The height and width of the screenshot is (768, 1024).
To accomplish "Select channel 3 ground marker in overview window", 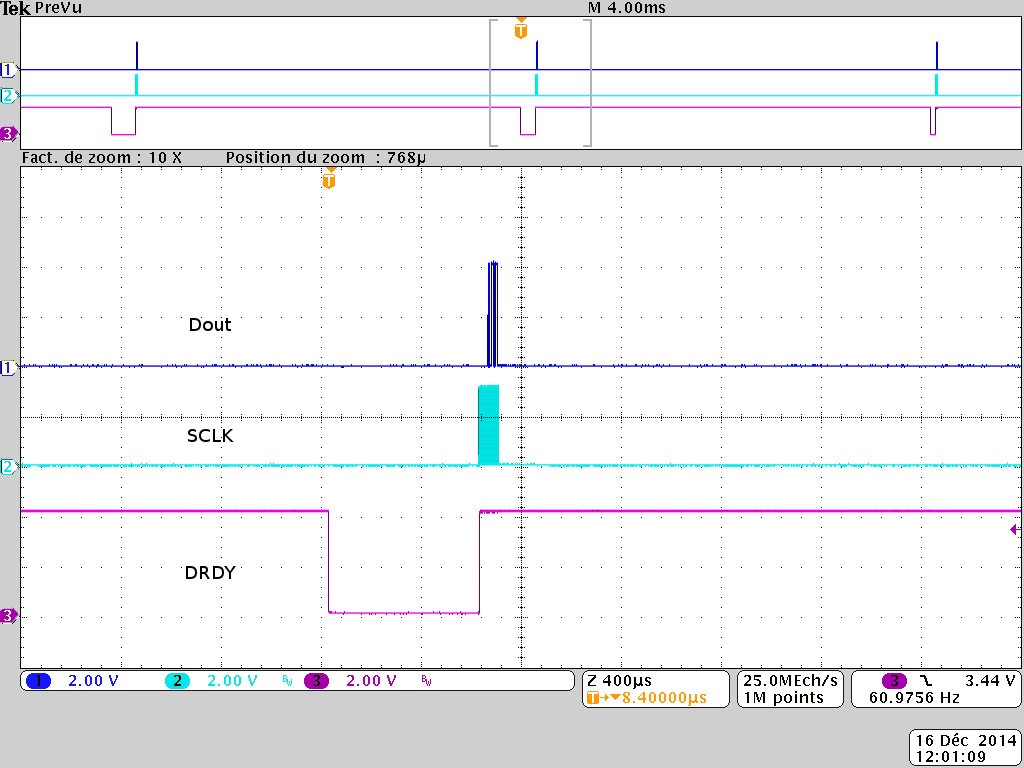I will tap(8, 134).
